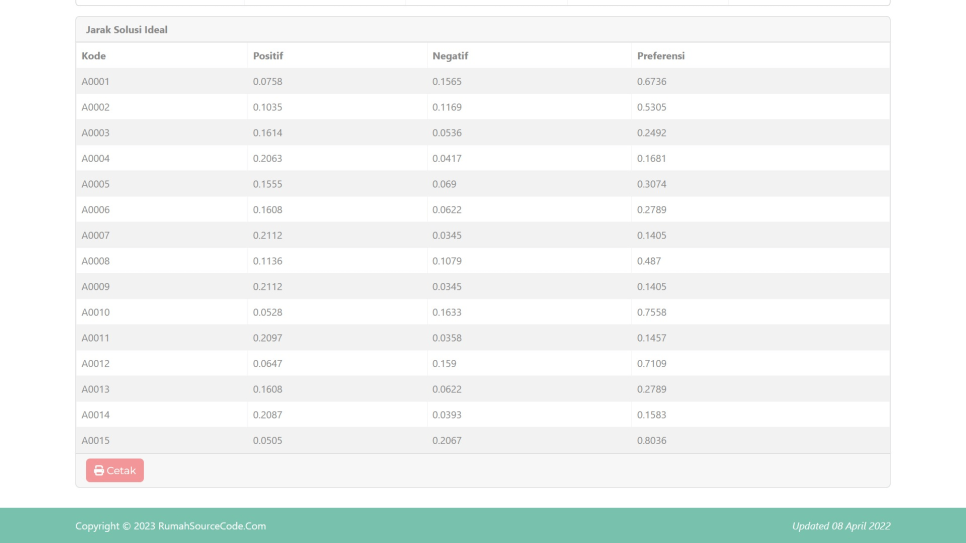Image resolution: width=966 pixels, height=543 pixels.
Task: Select the A0015 code cell
Action: [95, 440]
